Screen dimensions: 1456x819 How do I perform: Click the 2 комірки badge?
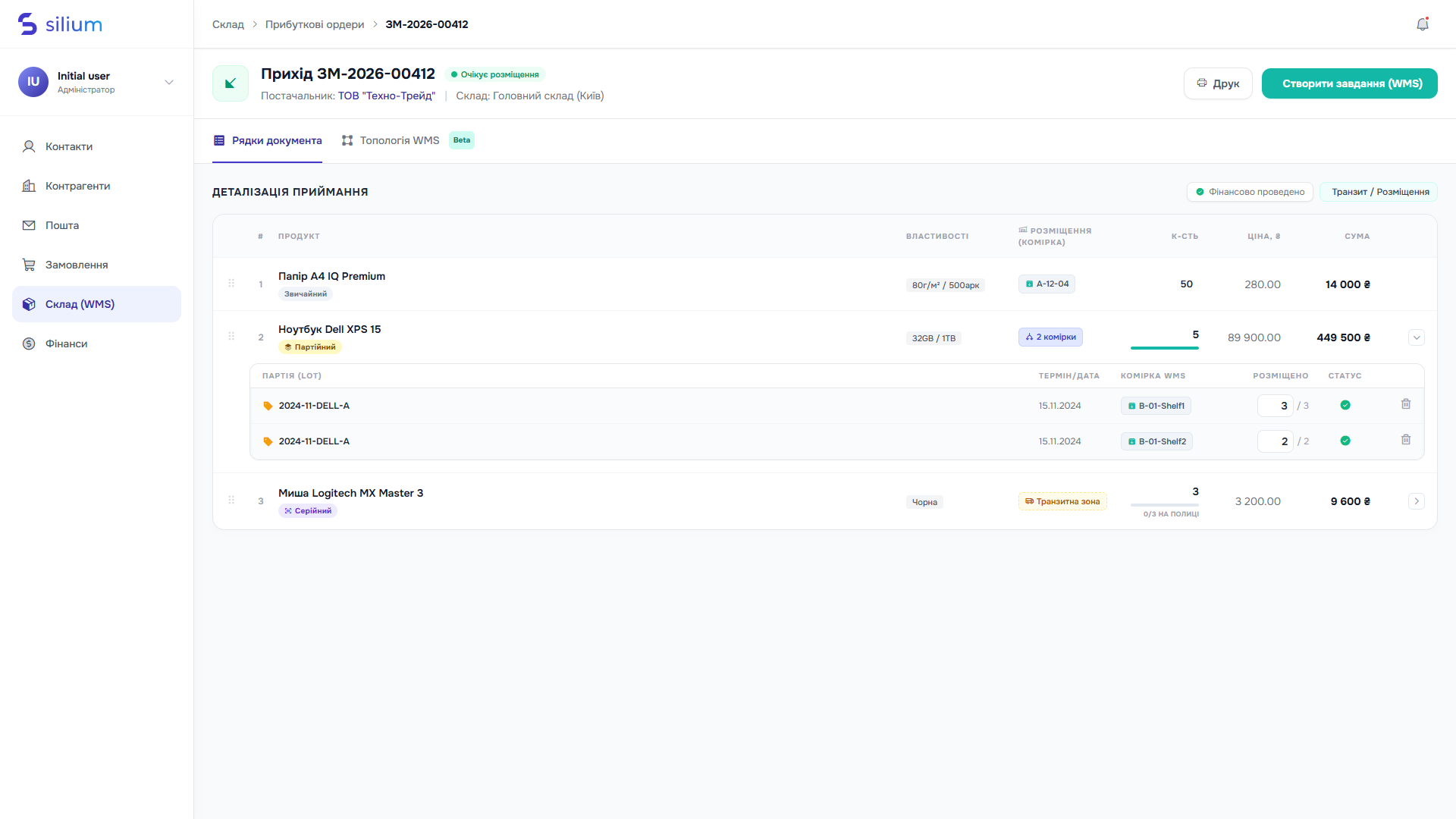point(1050,337)
